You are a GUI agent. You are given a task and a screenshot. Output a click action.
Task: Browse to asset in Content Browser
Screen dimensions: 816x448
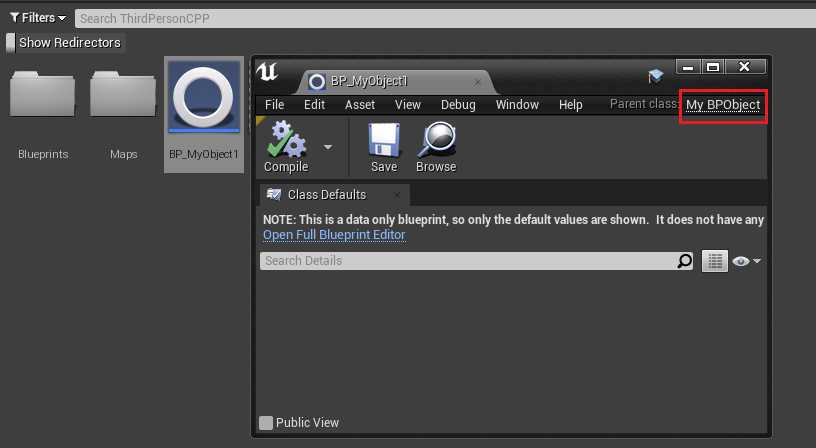click(x=436, y=147)
